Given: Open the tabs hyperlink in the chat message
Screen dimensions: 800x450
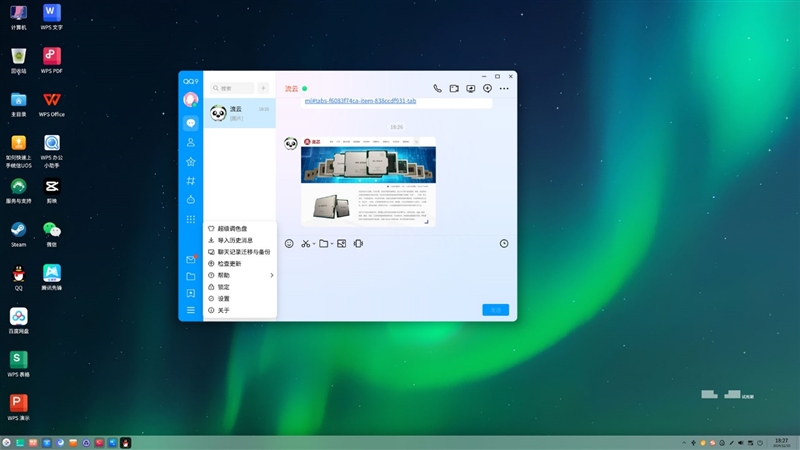Looking at the screenshot, I should coord(360,101).
